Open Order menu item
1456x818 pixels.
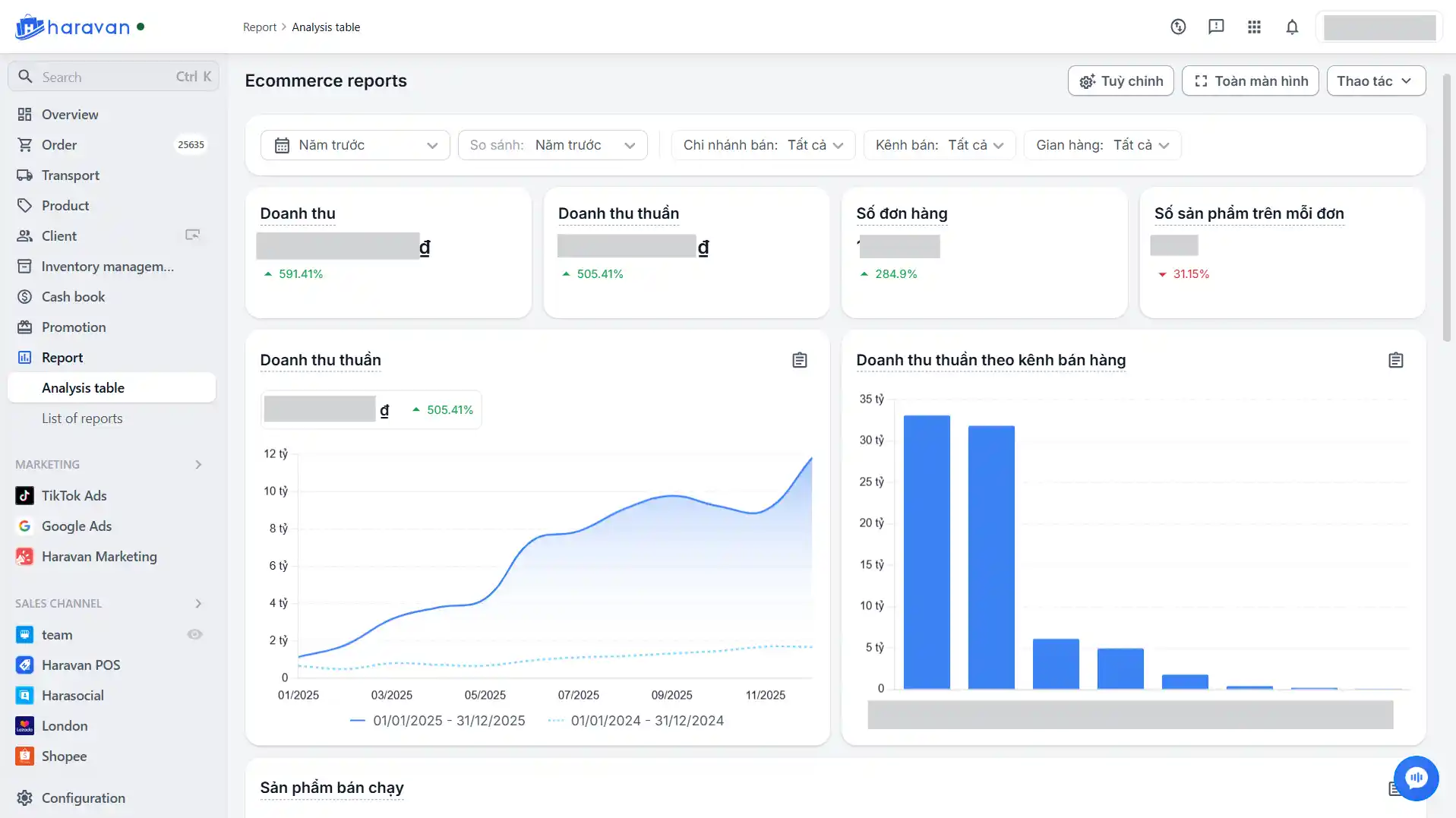[x=112, y=144]
